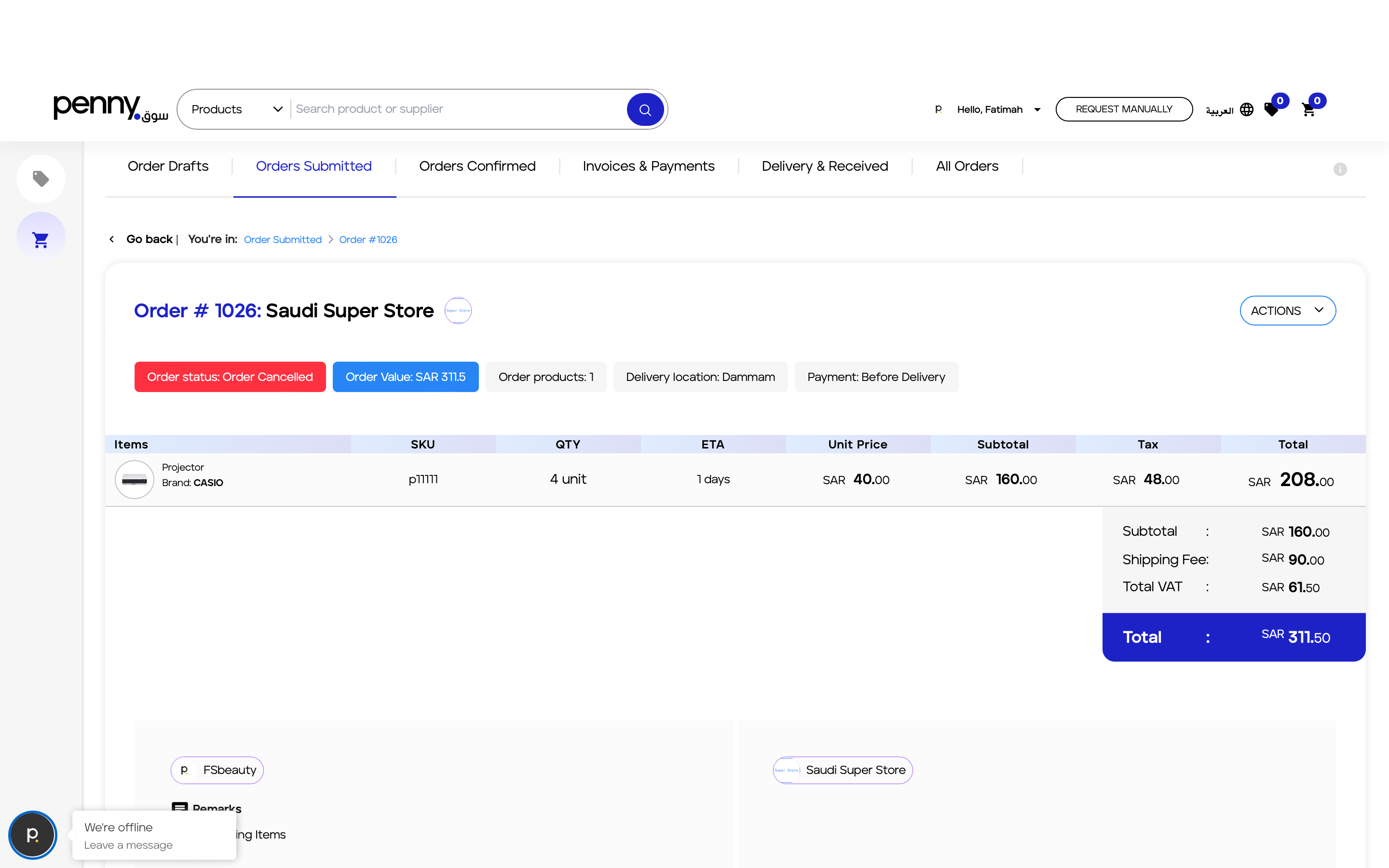Click the Projector product thumbnail
This screenshot has height=868, width=1389.
(134, 479)
